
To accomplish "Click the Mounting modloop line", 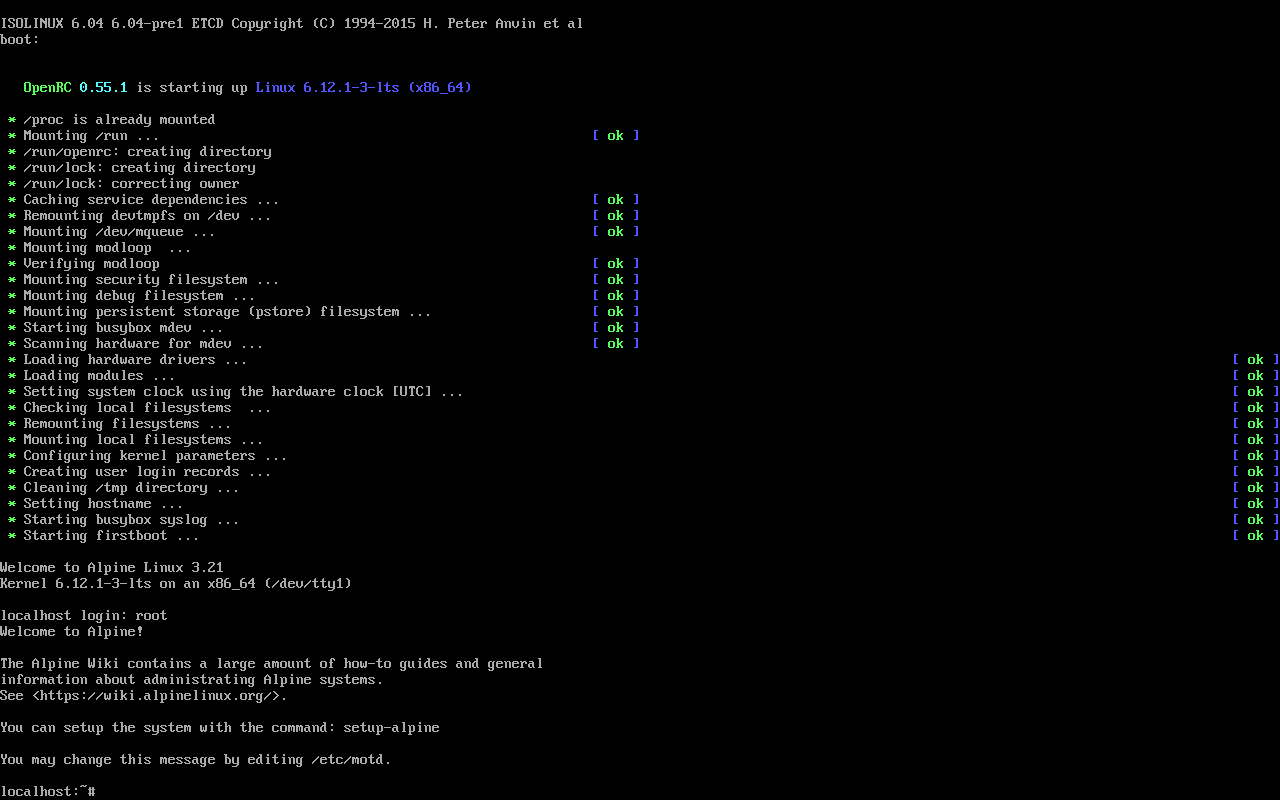I will coord(100,247).
